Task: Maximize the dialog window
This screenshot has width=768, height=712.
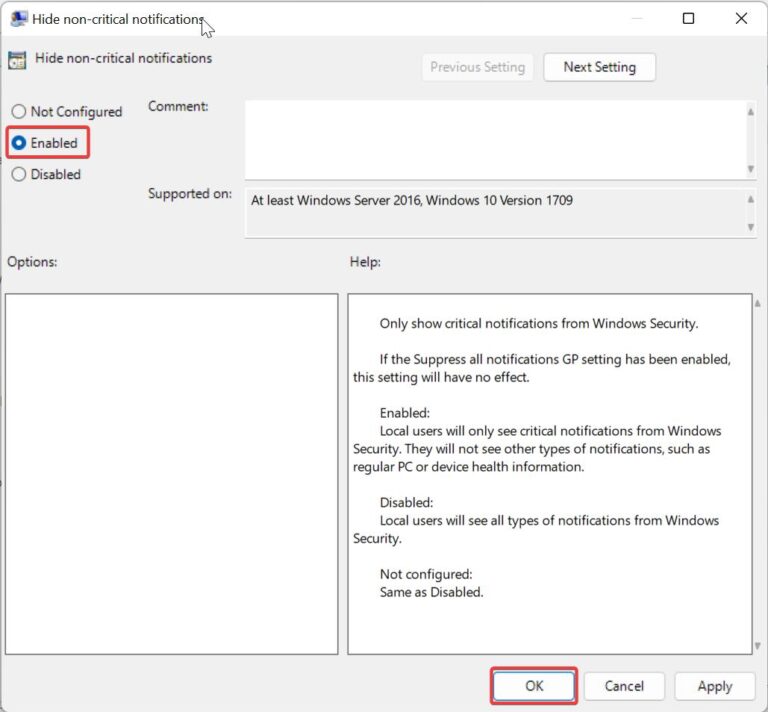Action: click(688, 19)
